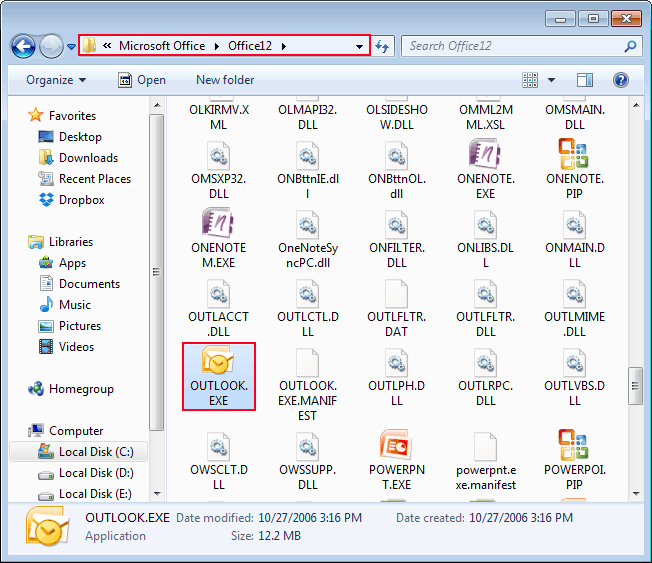This screenshot has width=652, height=563.
Task: Select the OneNoteSyncPC.dll file
Action: pyautogui.click(x=308, y=239)
